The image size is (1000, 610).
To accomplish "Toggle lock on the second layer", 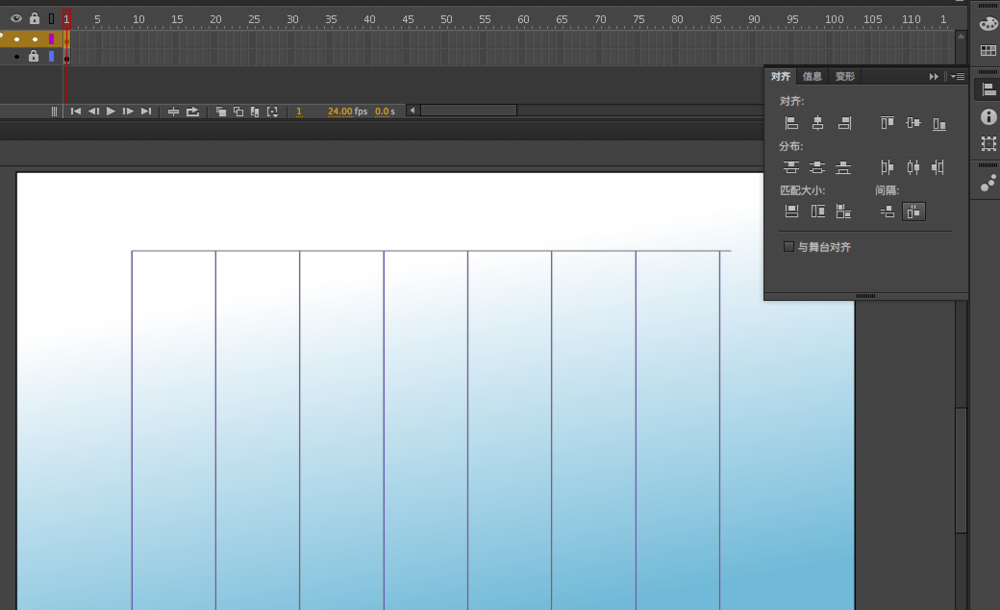I will click(x=34, y=56).
